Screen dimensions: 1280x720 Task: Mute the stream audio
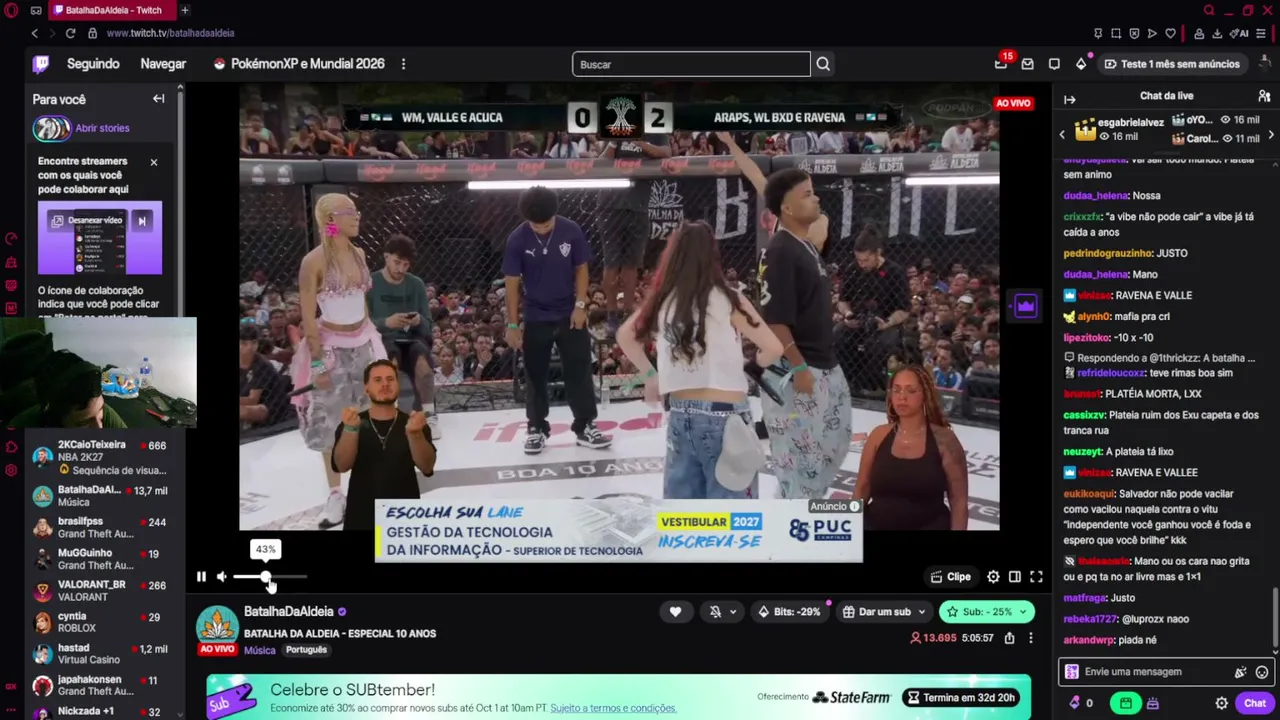point(222,577)
